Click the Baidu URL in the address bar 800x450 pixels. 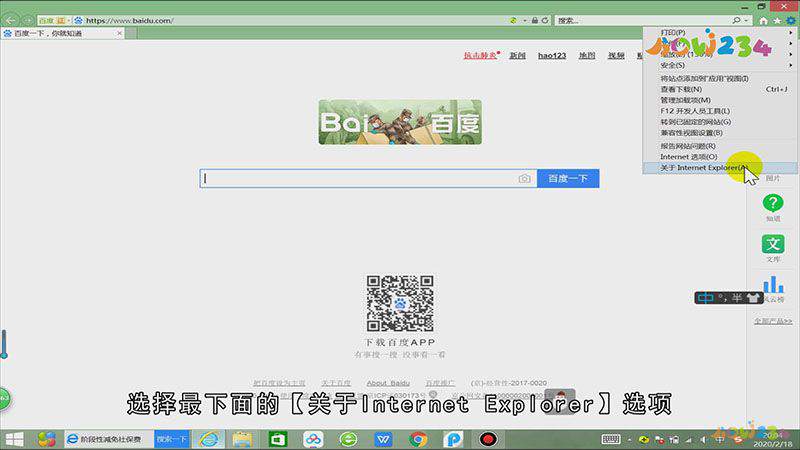click(130, 20)
